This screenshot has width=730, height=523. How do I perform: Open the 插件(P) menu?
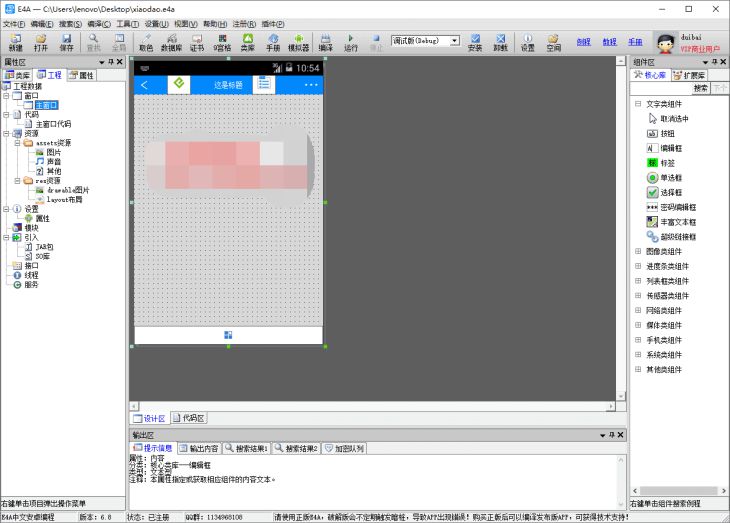tap(273, 24)
